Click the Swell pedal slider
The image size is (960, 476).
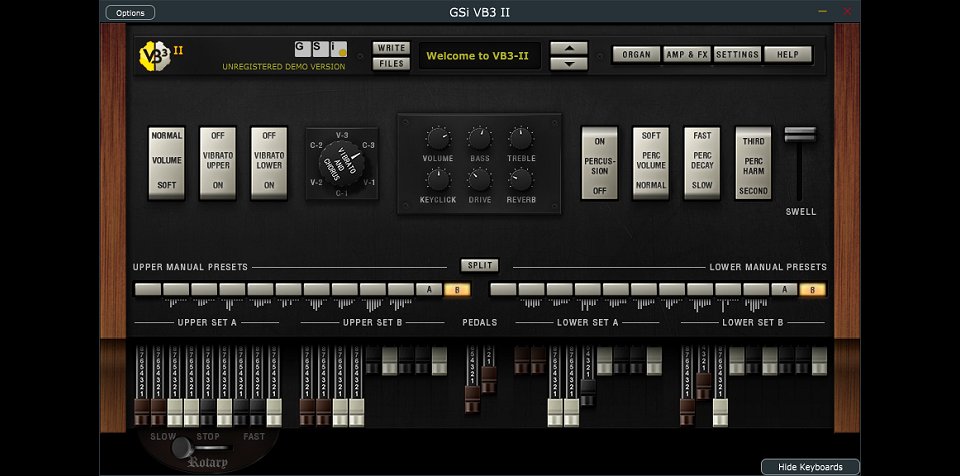[x=800, y=135]
